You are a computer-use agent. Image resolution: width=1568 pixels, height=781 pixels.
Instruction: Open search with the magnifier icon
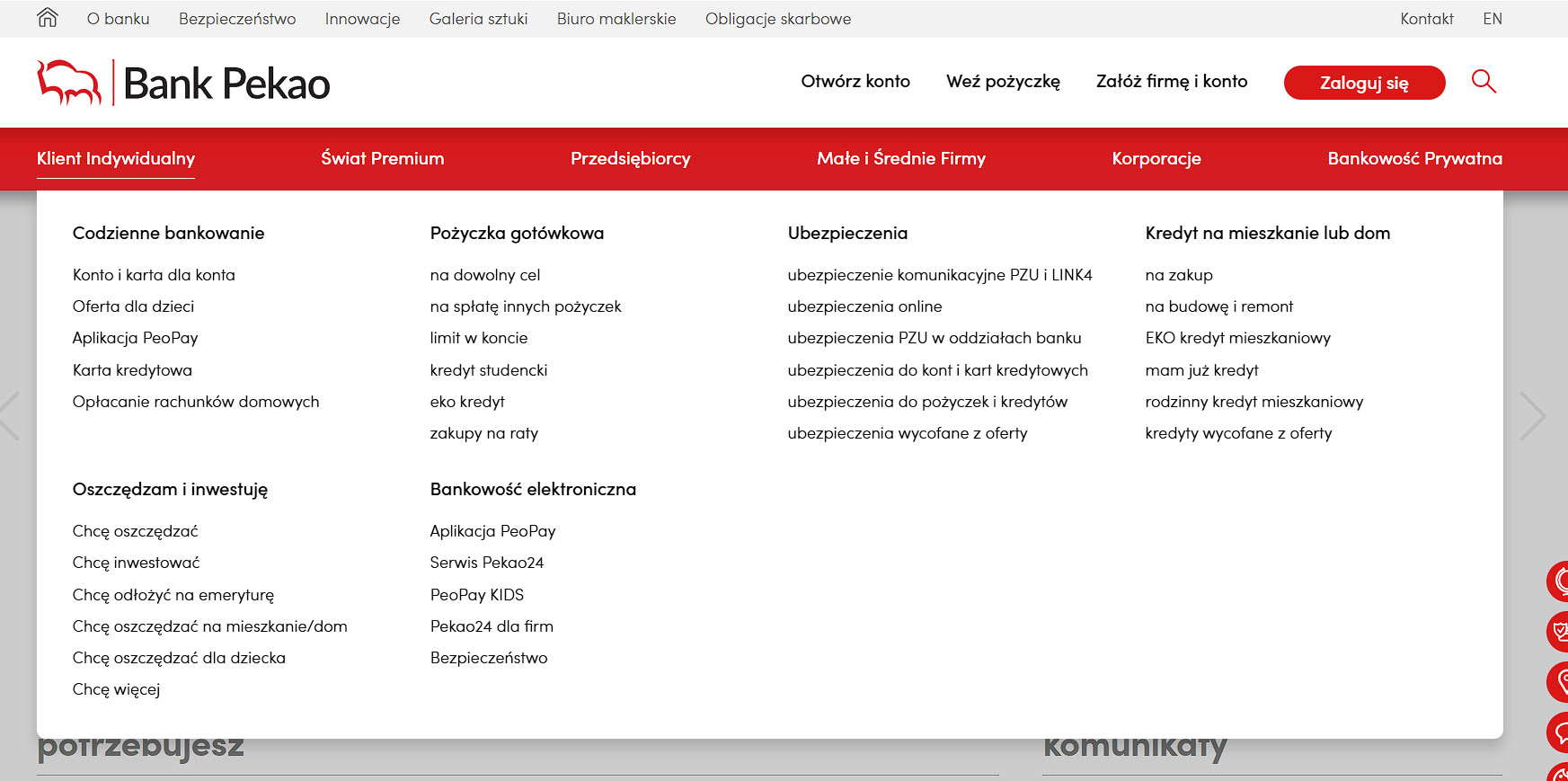[x=1484, y=82]
